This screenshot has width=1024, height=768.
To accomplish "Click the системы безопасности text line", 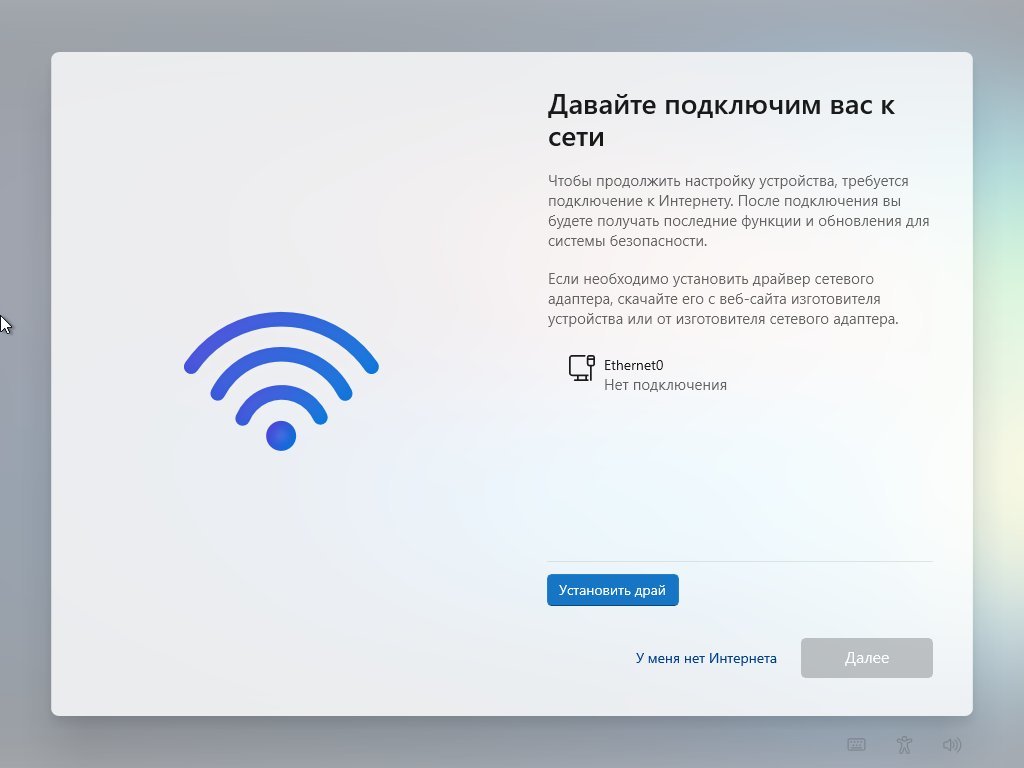I will [627, 241].
